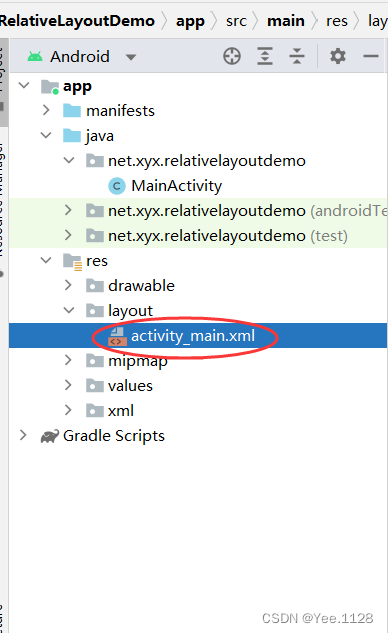Select the androidTest package row label
The width and height of the screenshot is (388, 633).
tap(247, 211)
